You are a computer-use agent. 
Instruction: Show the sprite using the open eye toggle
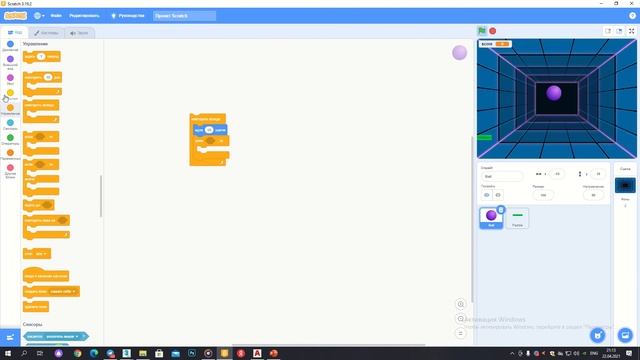click(x=487, y=195)
